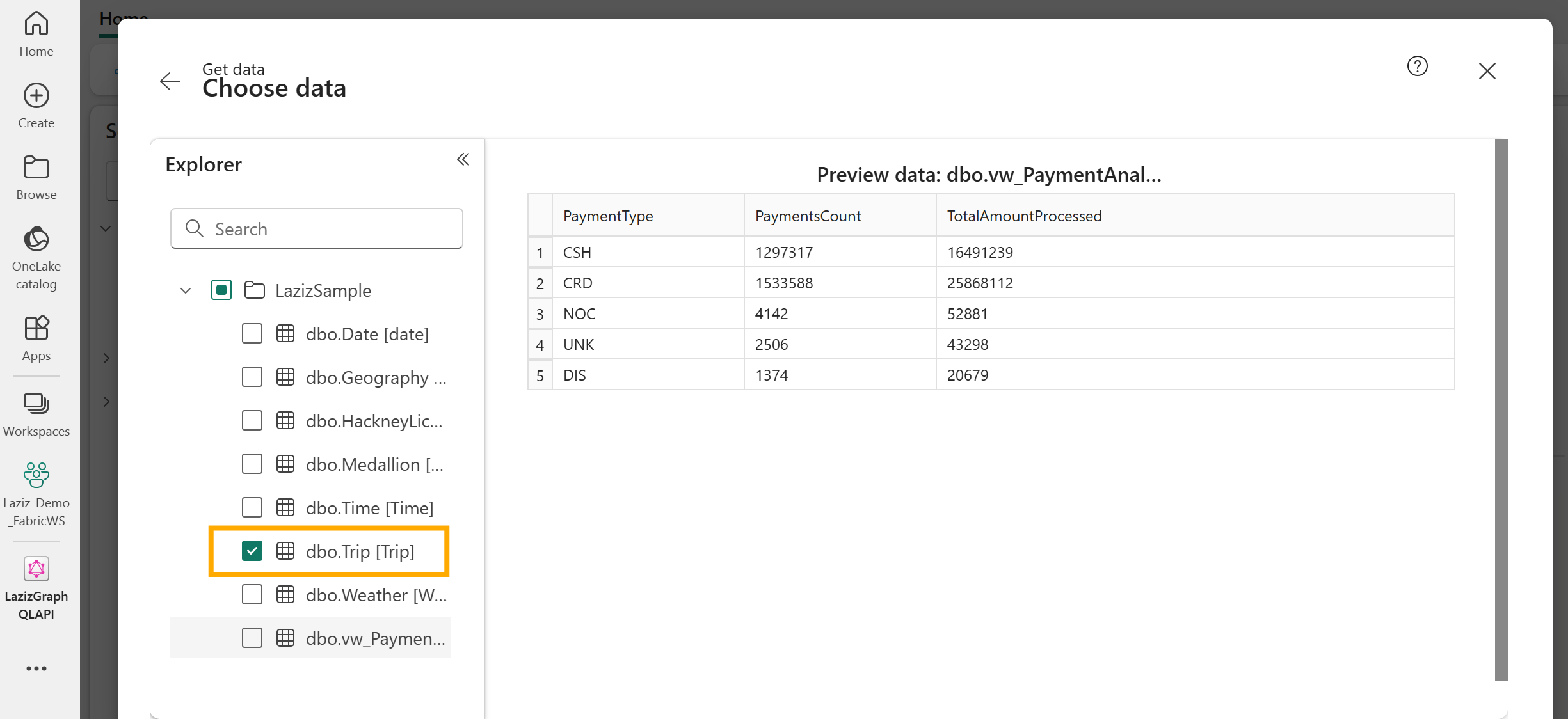Collapse the Explorer panel
Screen dimensions: 1568x719
463,159
